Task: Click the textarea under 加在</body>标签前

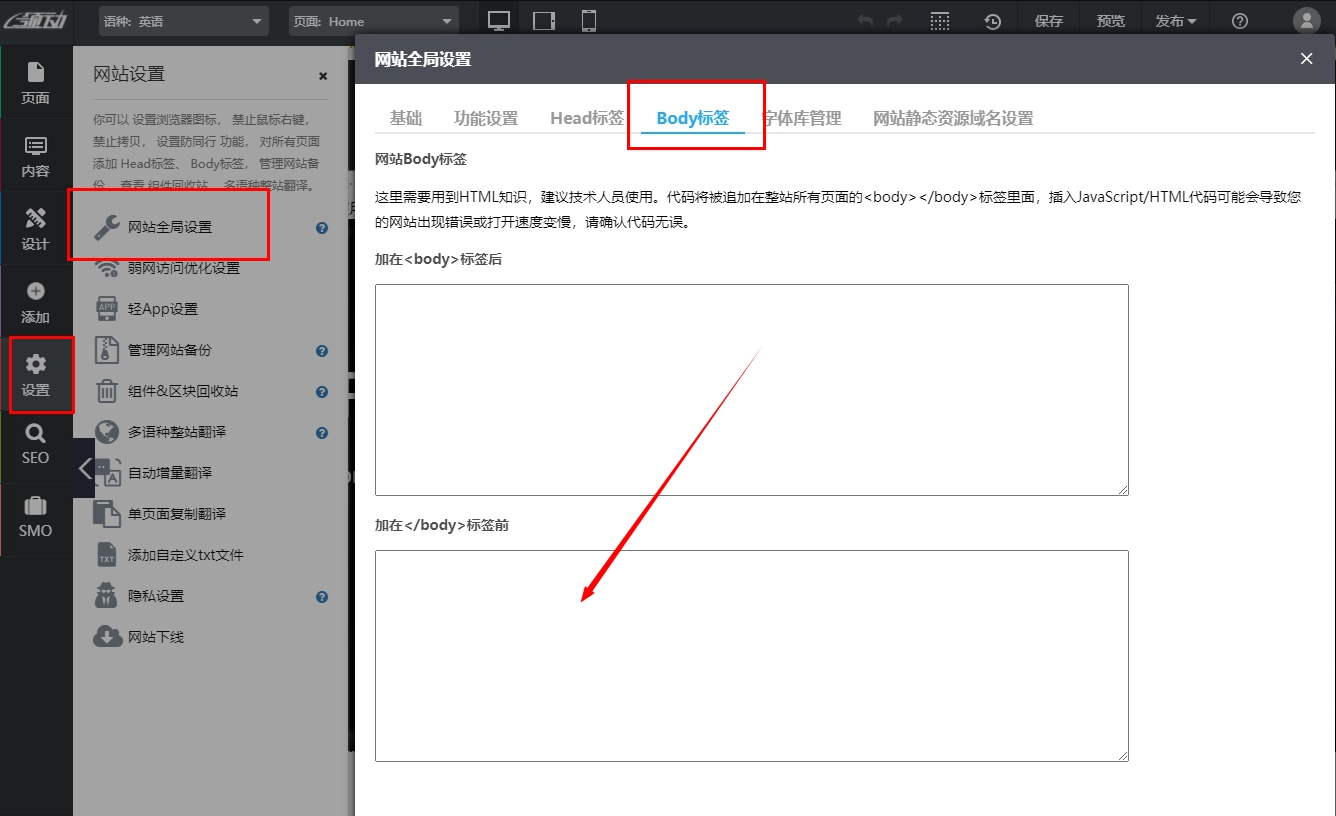Action: point(751,655)
